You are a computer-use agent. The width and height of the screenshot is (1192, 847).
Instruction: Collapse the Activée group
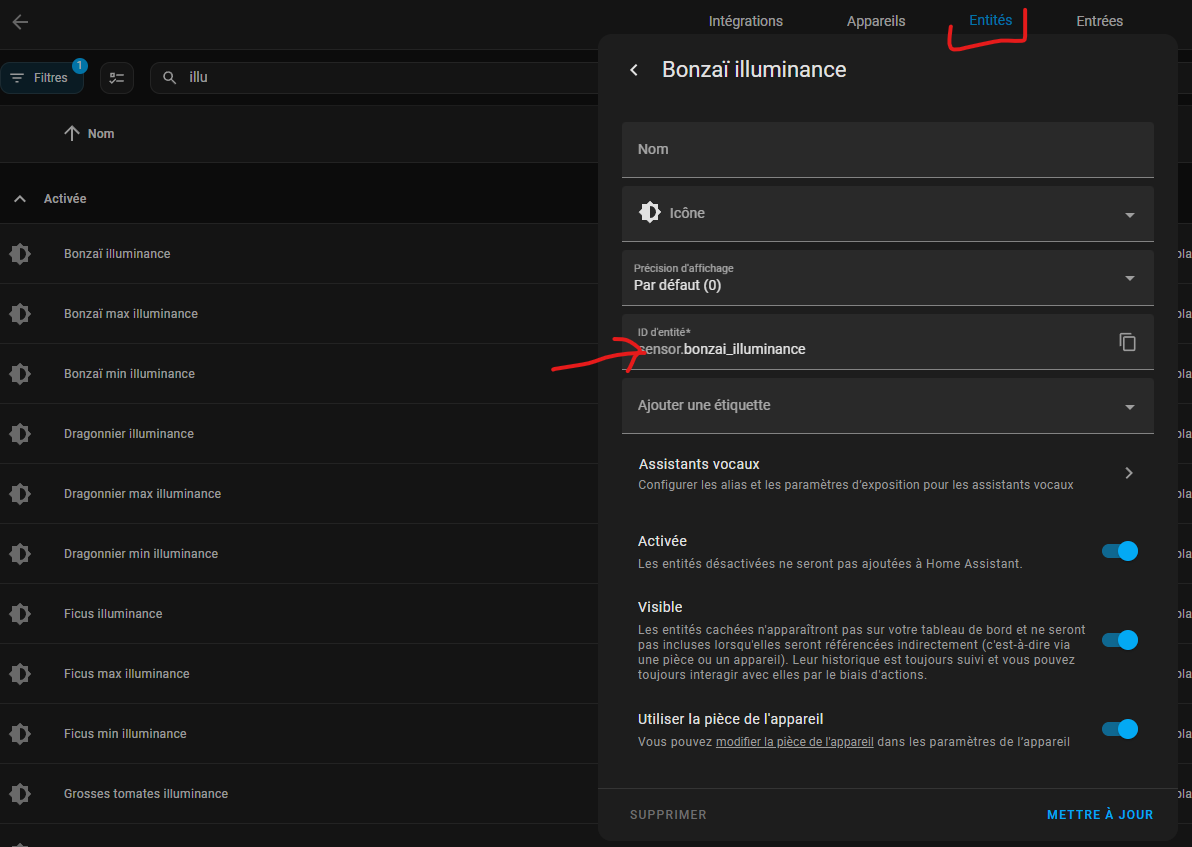pos(21,198)
